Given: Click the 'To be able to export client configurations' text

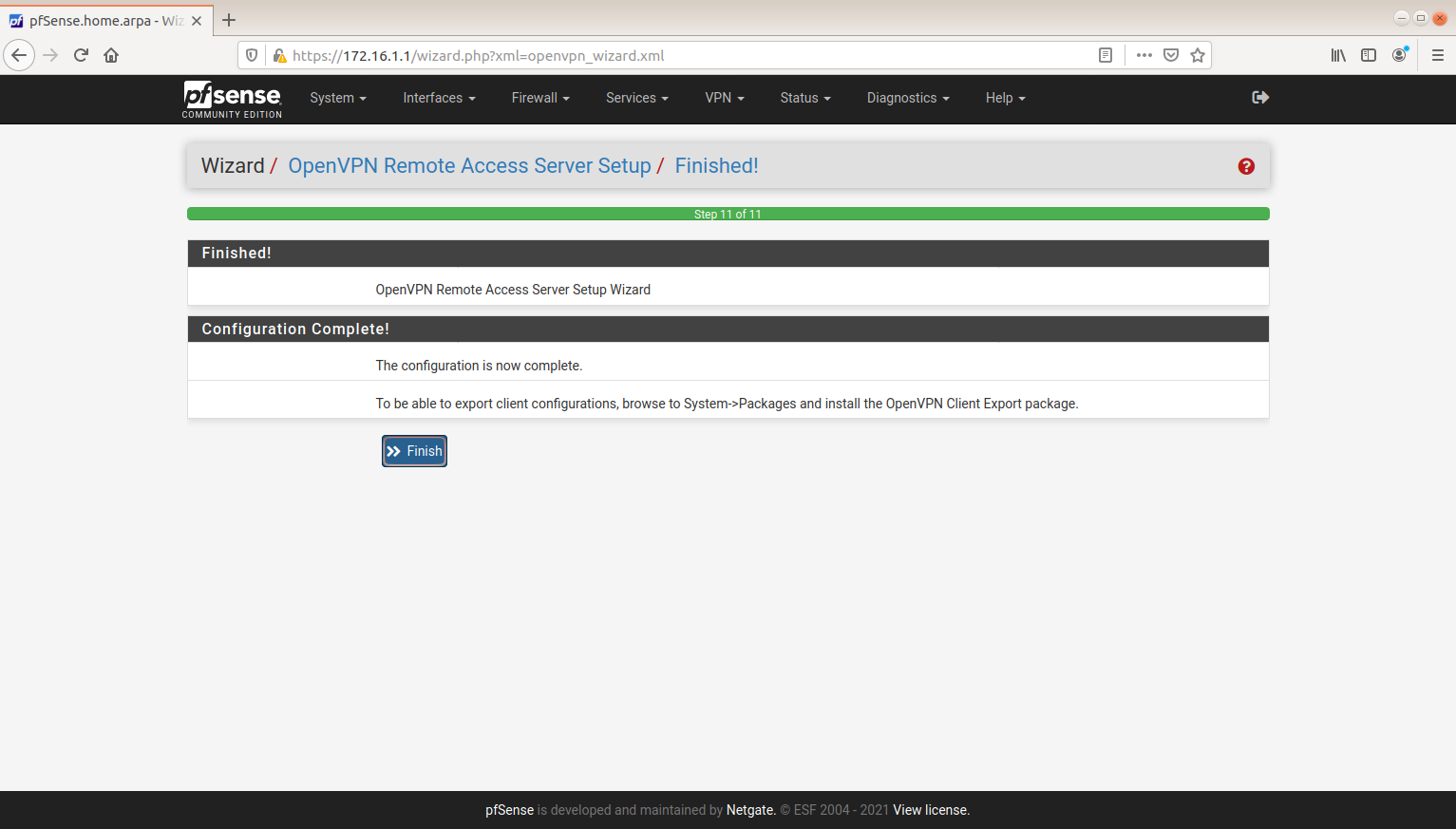Looking at the screenshot, I should [x=727, y=404].
